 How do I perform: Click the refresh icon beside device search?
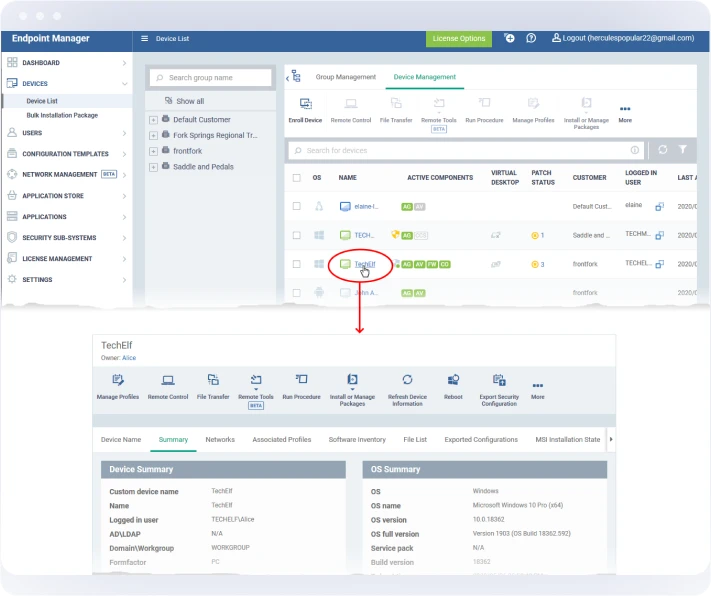coord(661,150)
